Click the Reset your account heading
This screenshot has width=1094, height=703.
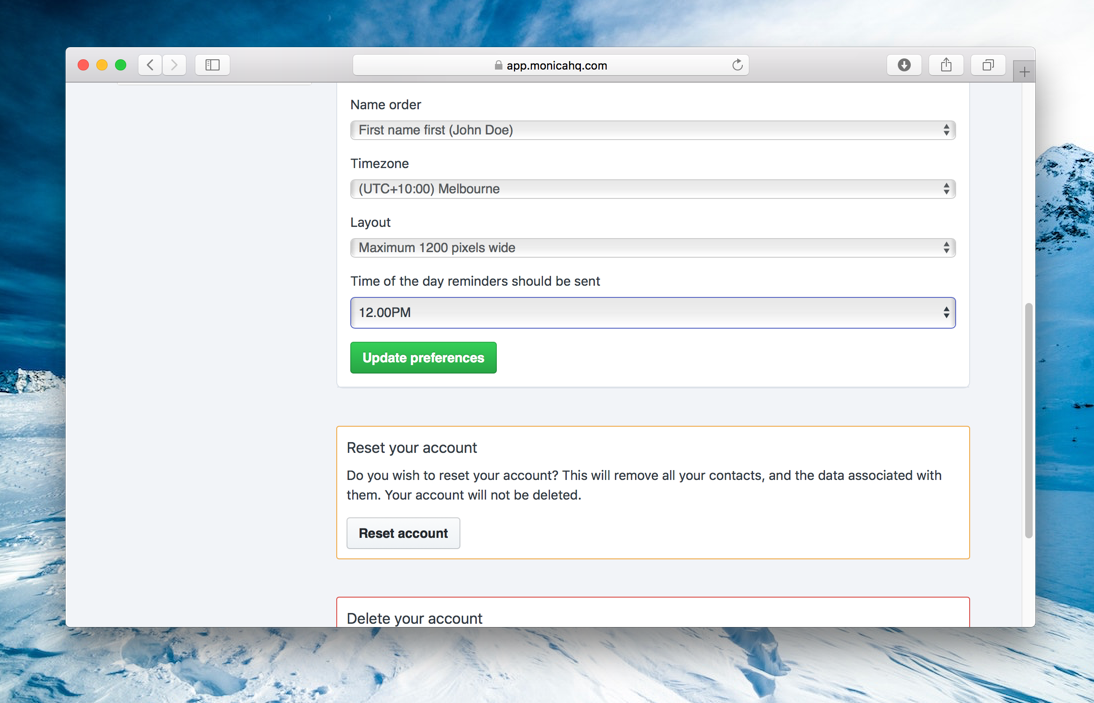click(x=412, y=448)
